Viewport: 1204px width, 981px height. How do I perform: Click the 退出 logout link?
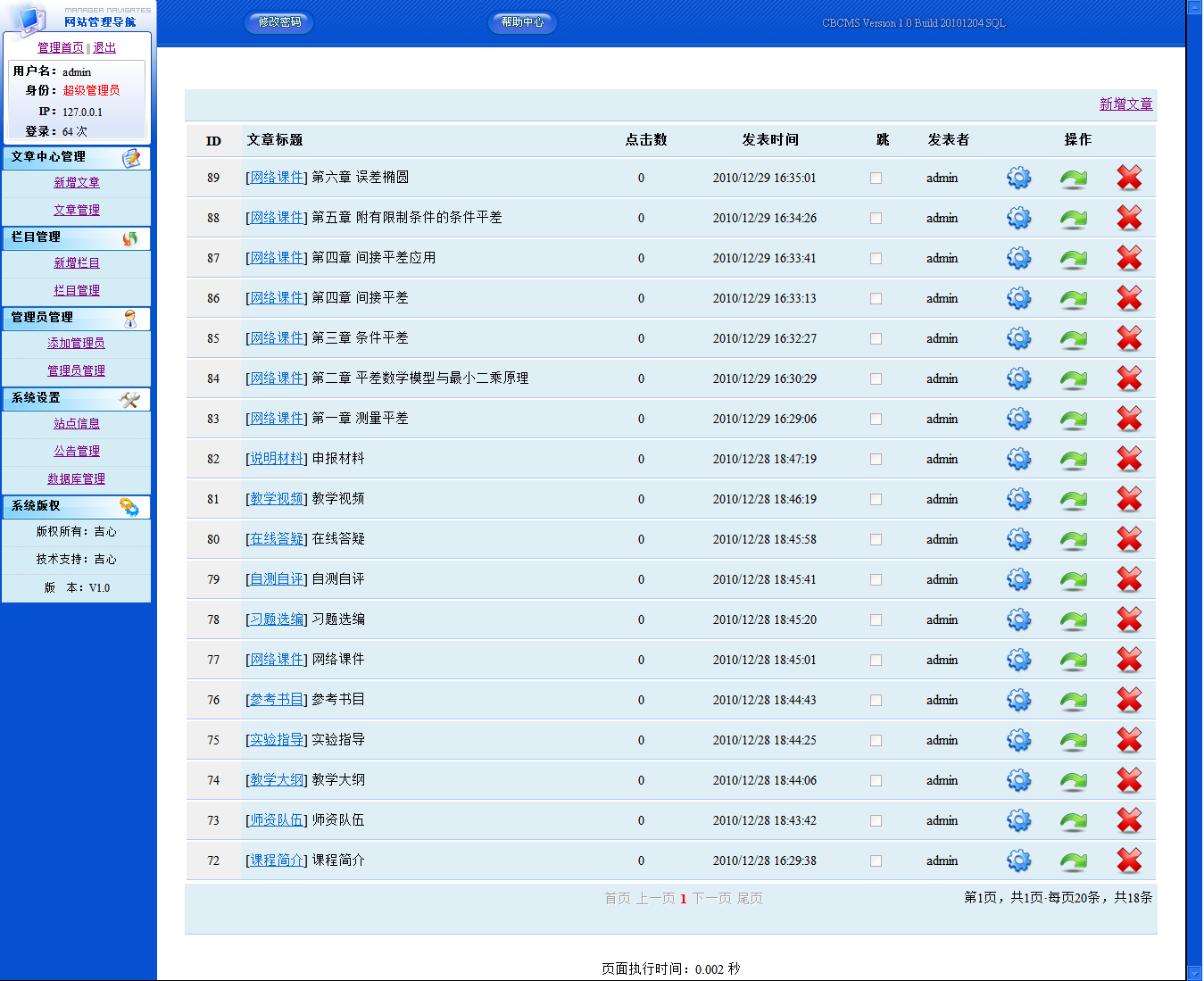[104, 48]
